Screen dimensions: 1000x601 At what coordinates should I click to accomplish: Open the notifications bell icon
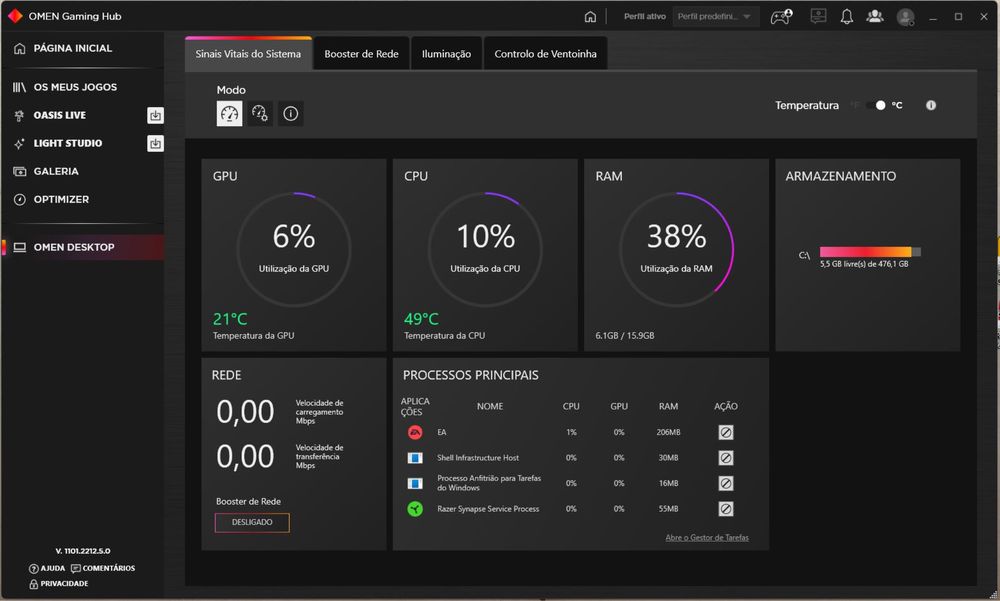(846, 17)
